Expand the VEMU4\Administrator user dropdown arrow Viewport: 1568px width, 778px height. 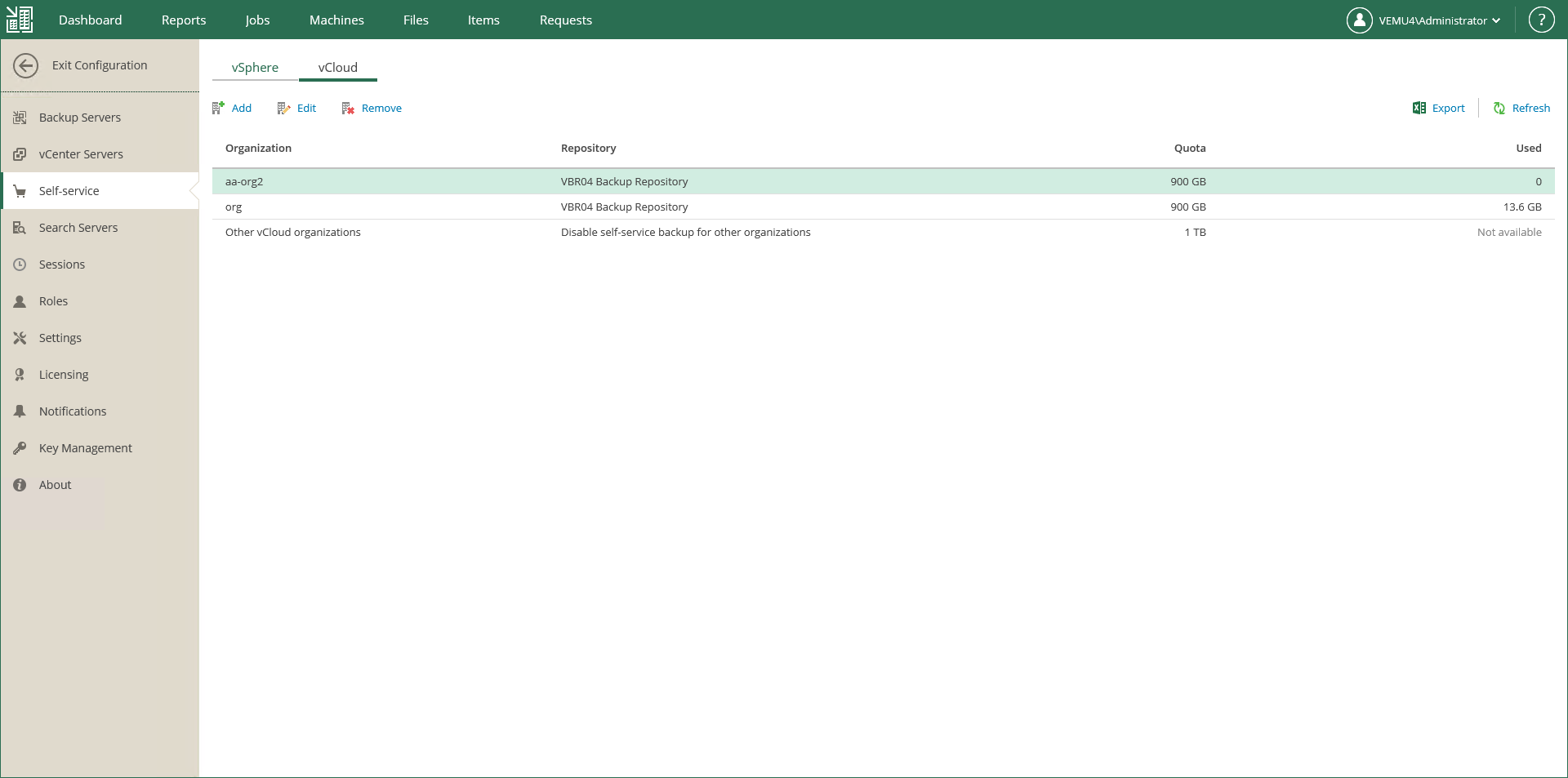click(1496, 21)
